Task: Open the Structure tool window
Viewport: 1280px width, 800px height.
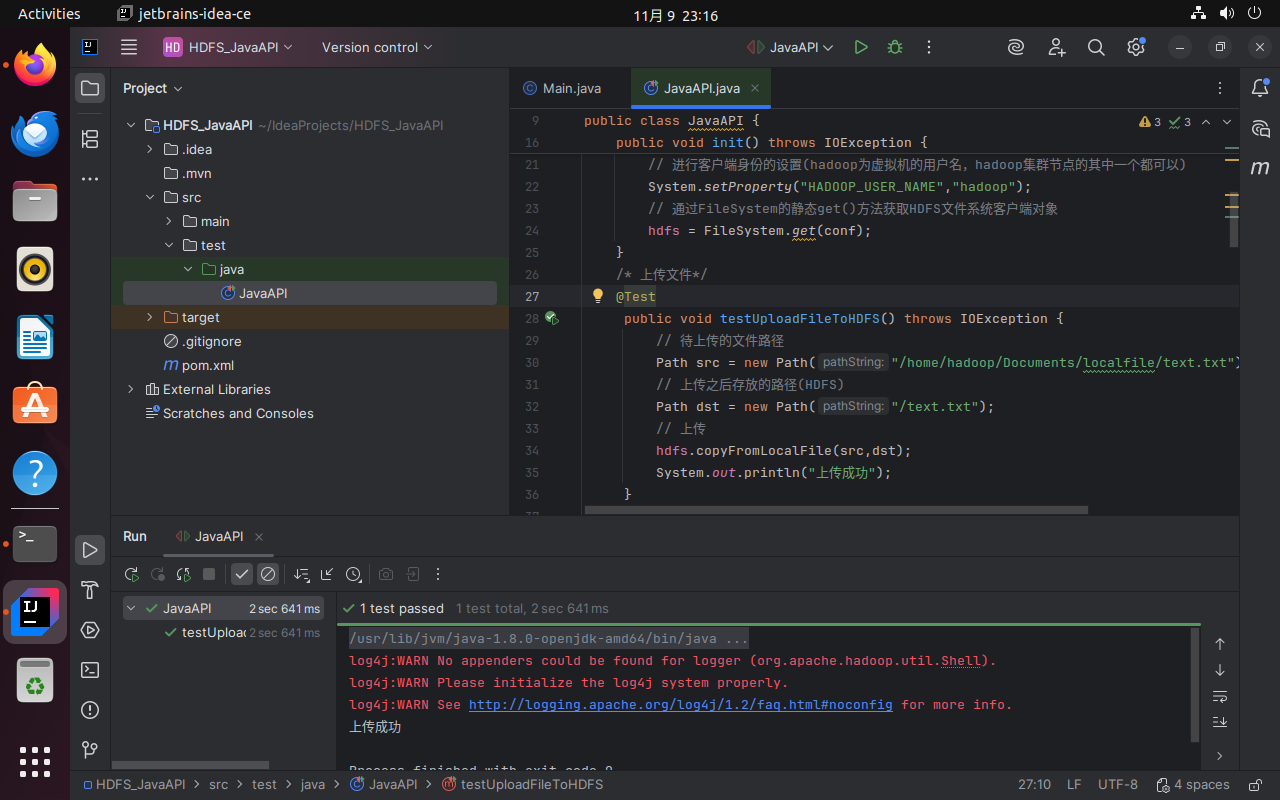Action: pyautogui.click(x=90, y=138)
